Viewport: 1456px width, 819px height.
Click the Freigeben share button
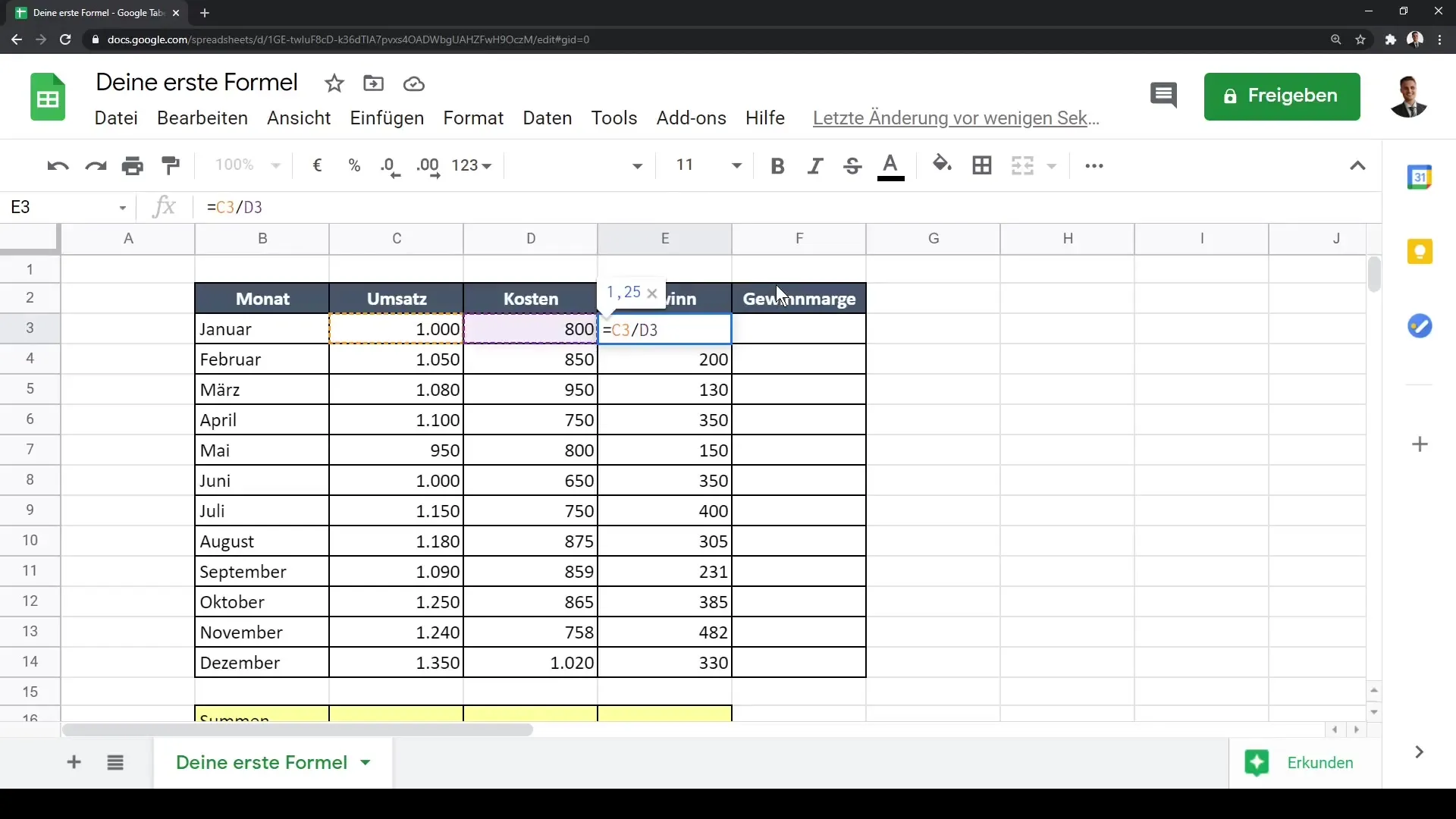1282,95
